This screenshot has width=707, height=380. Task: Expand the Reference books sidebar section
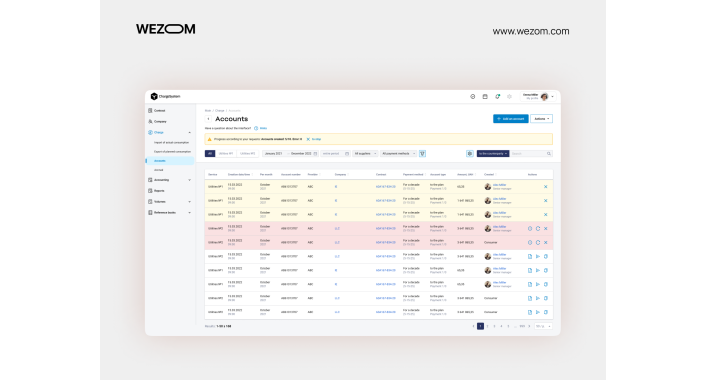click(189, 213)
